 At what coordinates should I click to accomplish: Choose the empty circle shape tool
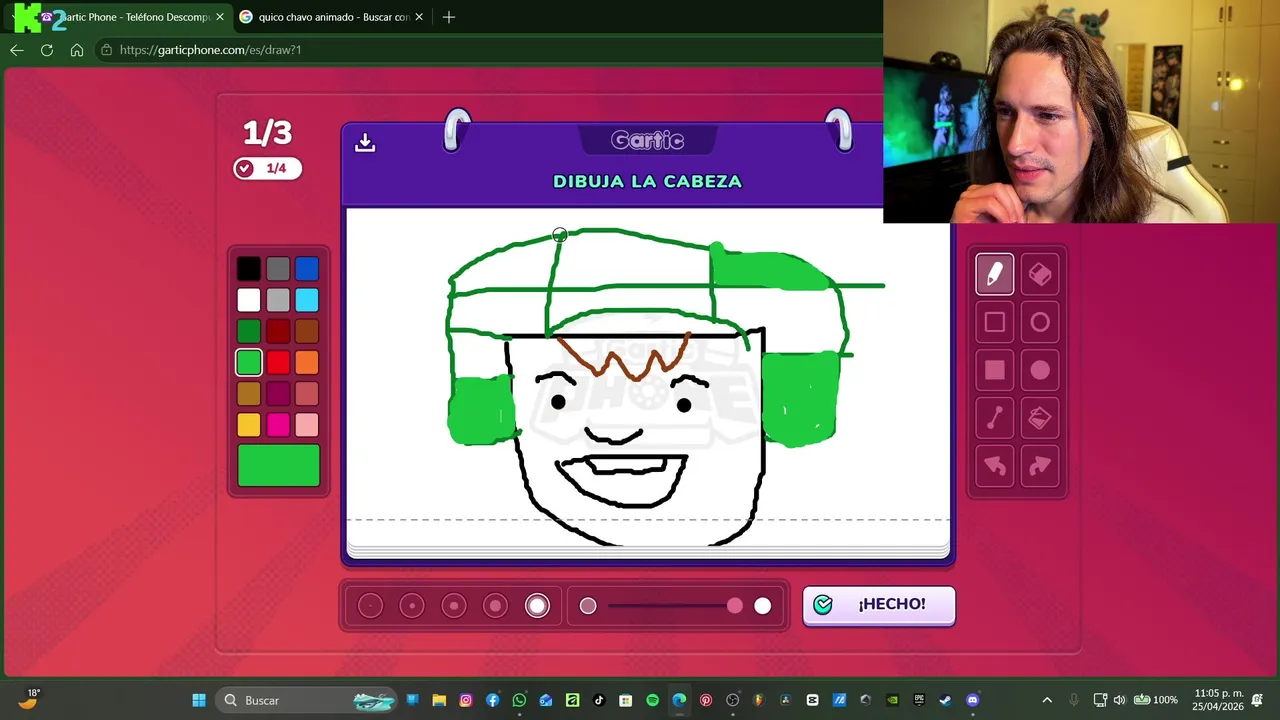[x=1040, y=322]
